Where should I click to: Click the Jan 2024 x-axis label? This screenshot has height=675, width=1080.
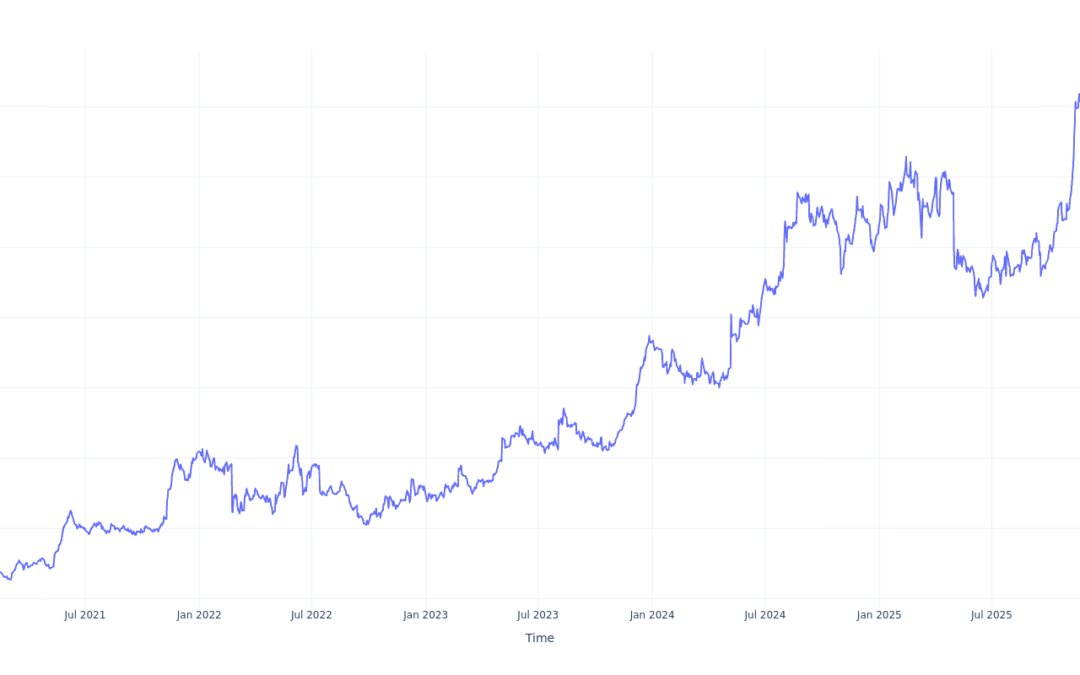652,615
